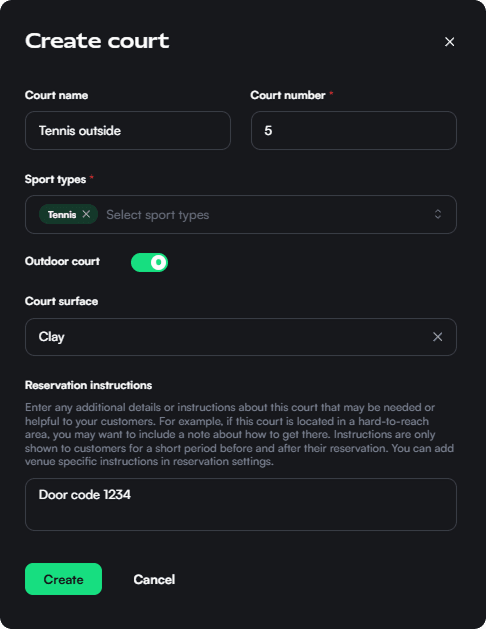
Task: Focus the Court number field showing 5
Action: pyautogui.click(x=354, y=131)
